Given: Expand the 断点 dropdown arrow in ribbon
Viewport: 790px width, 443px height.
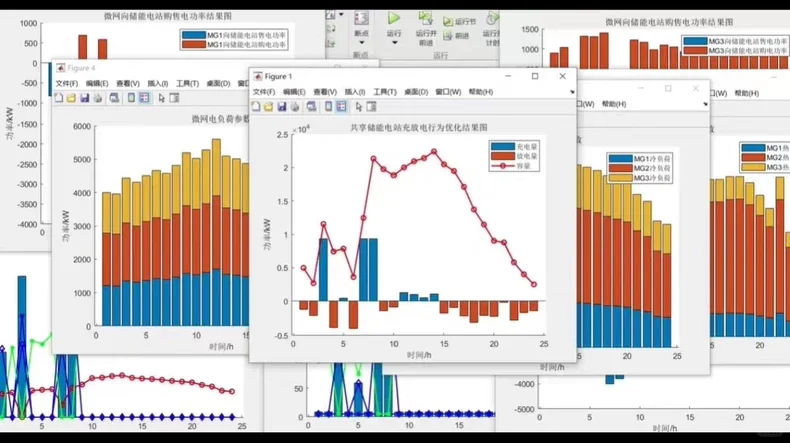Looking at the screenshot, I should pos(361,43).
